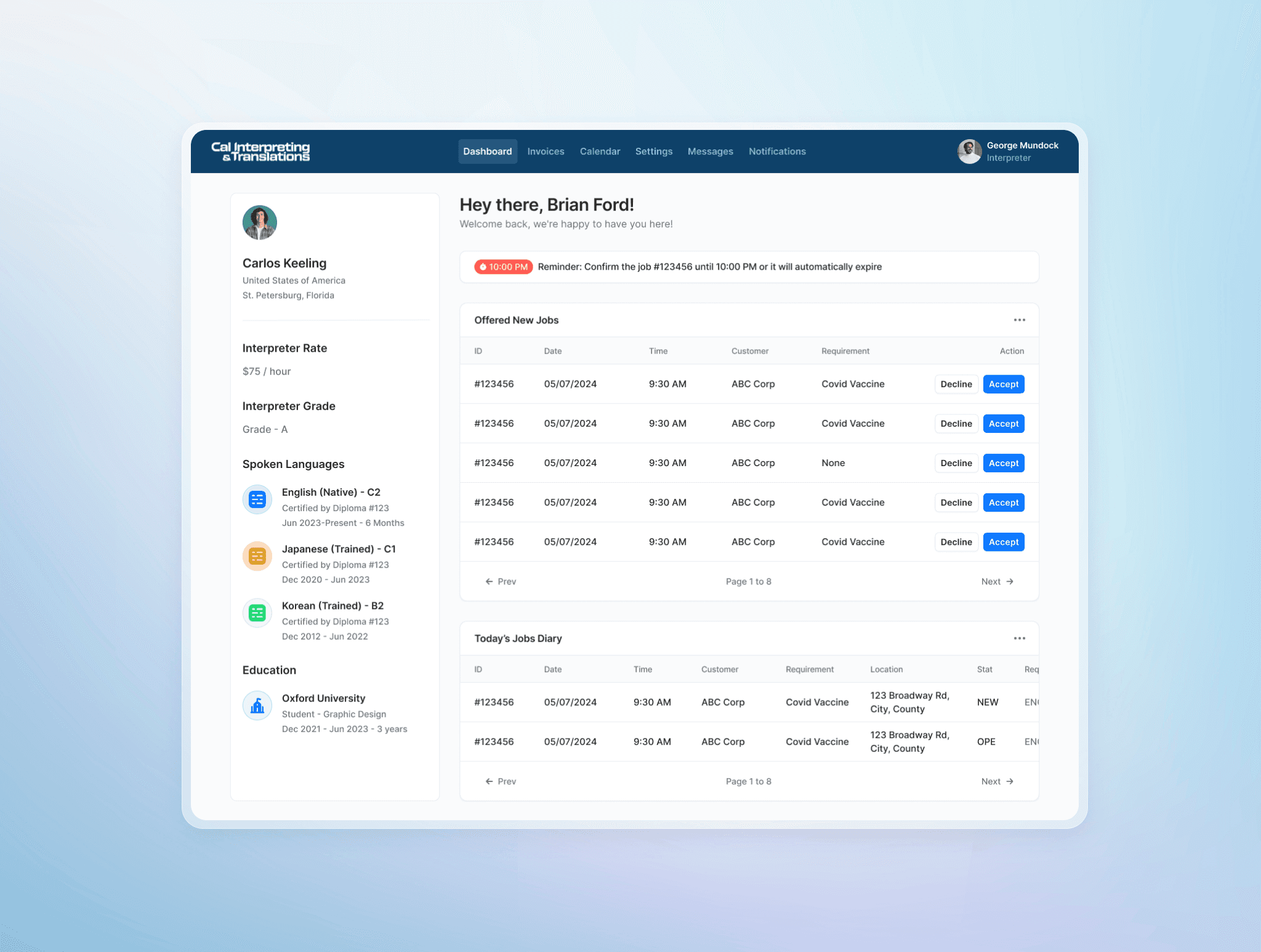The height and width of the screenshot is (952, 1261).
Task: Select the blue English language certificate icon
Action: (257, 499)
